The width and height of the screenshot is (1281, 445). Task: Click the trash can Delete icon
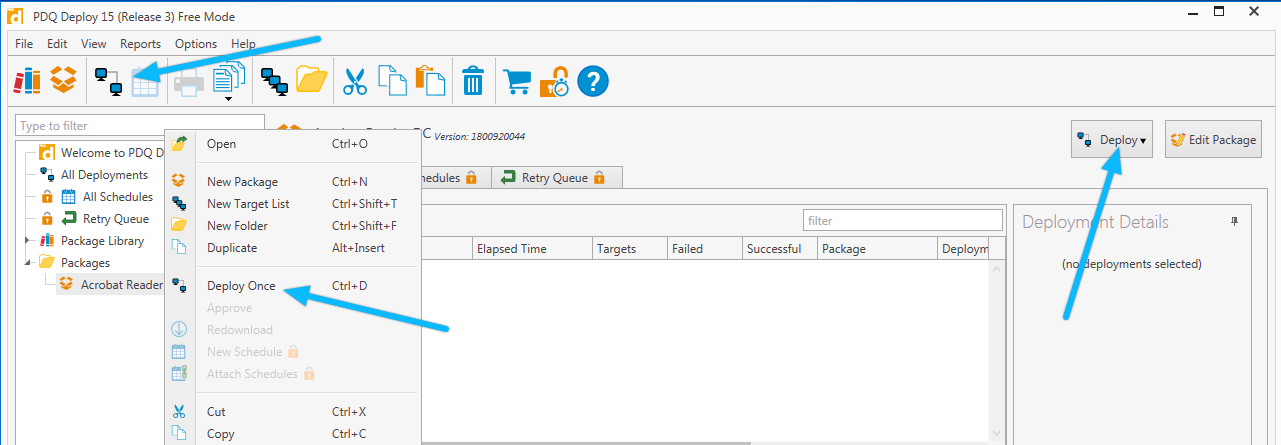(473, 81)
